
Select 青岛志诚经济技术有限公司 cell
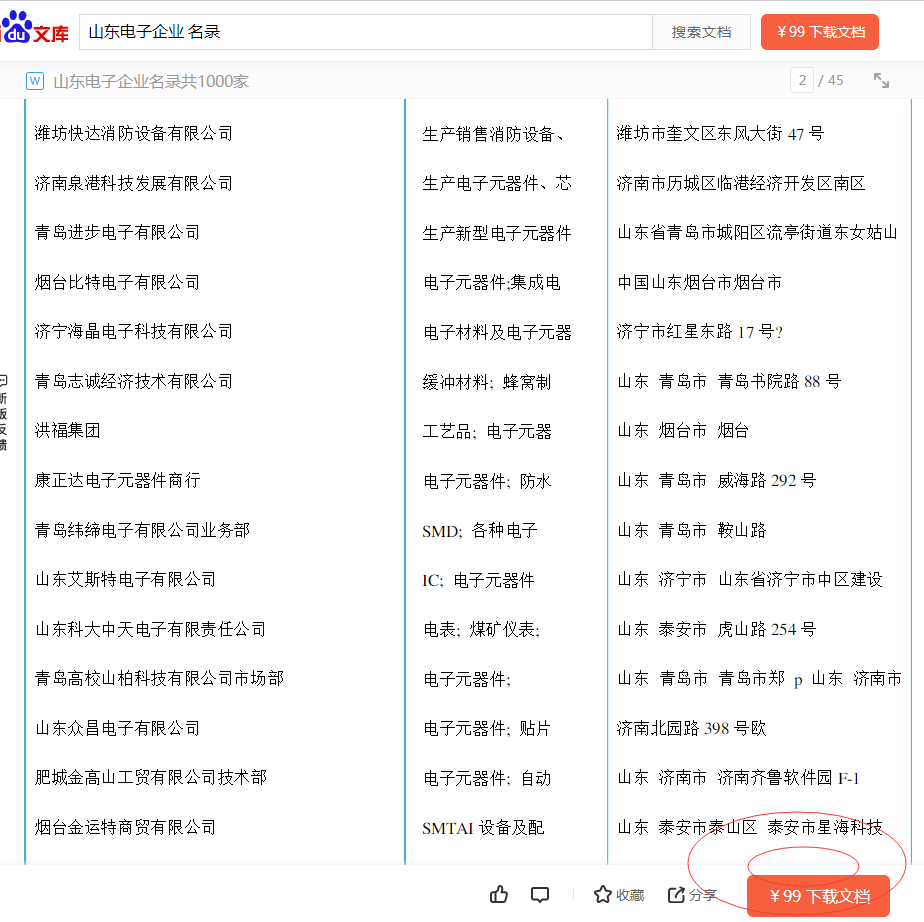pyautogui.click(x=134, y=381)
